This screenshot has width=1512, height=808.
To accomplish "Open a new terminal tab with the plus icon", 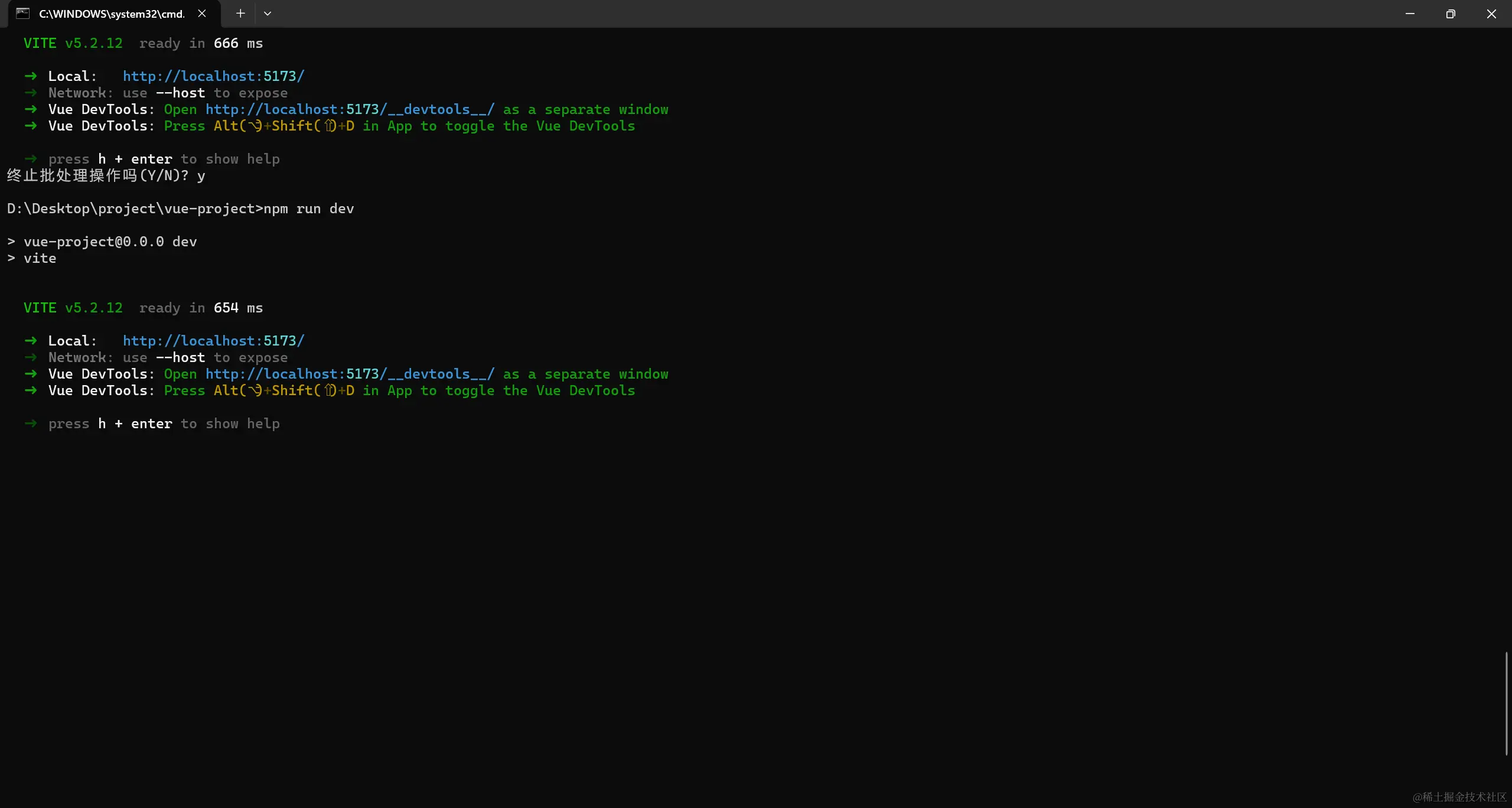I will pos(240,14).
